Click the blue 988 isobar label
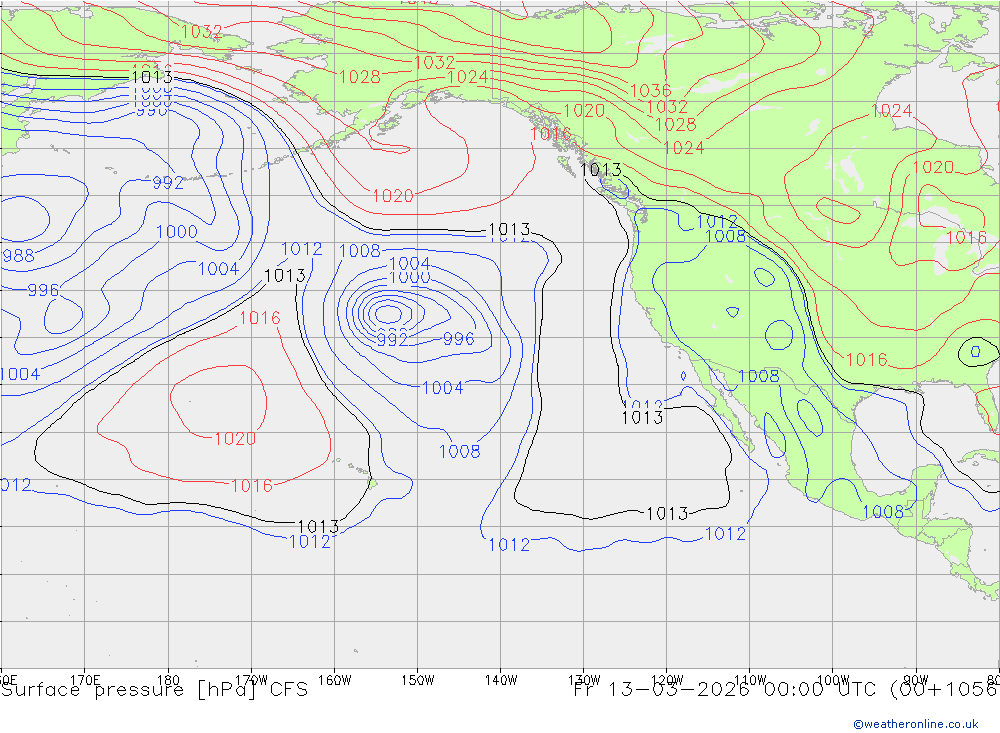Viewport: 1000px width, 733px height. click(x=18, y=256)
